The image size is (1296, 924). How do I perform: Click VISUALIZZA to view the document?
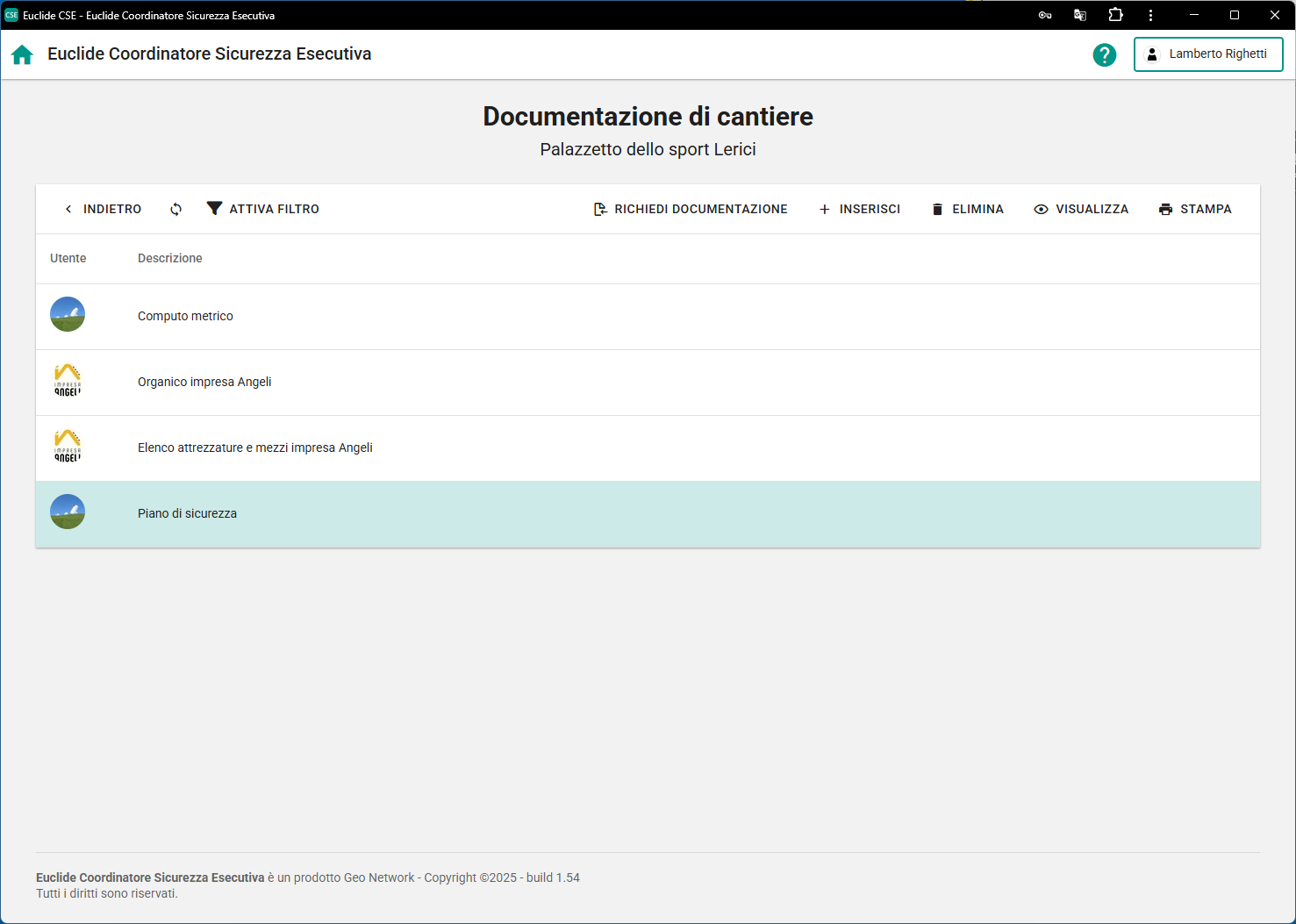[x=1081, y=209]
